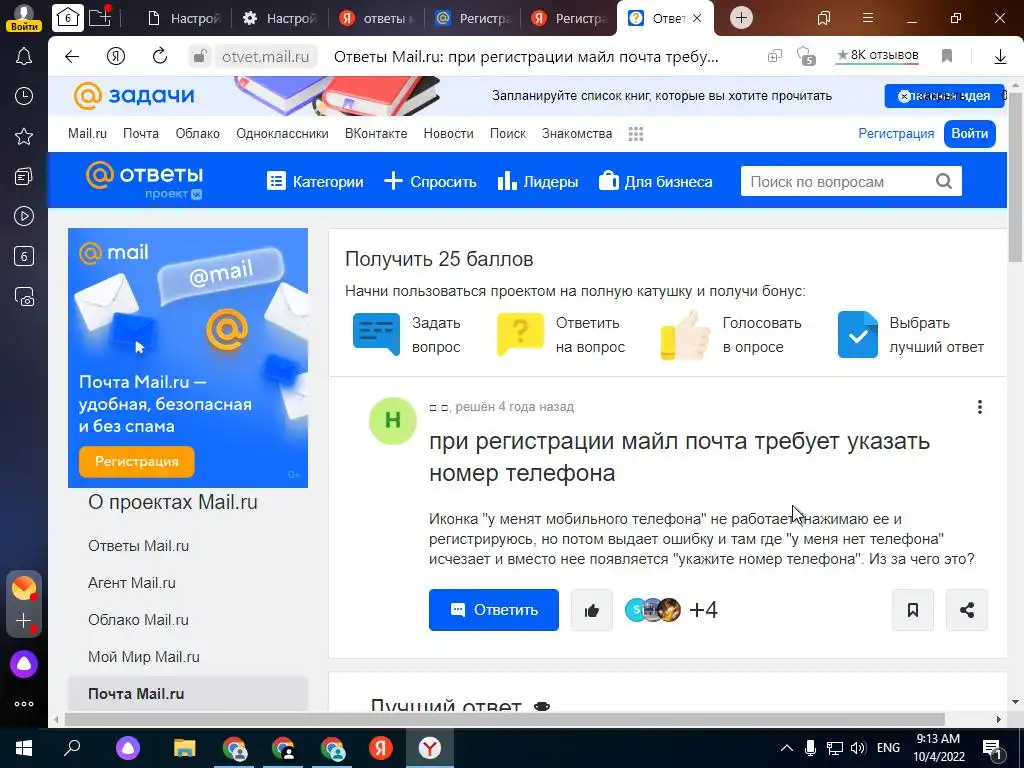Open Yandex browser main menu
Screen dimensions: 1024x768
(x=867, y=18)
